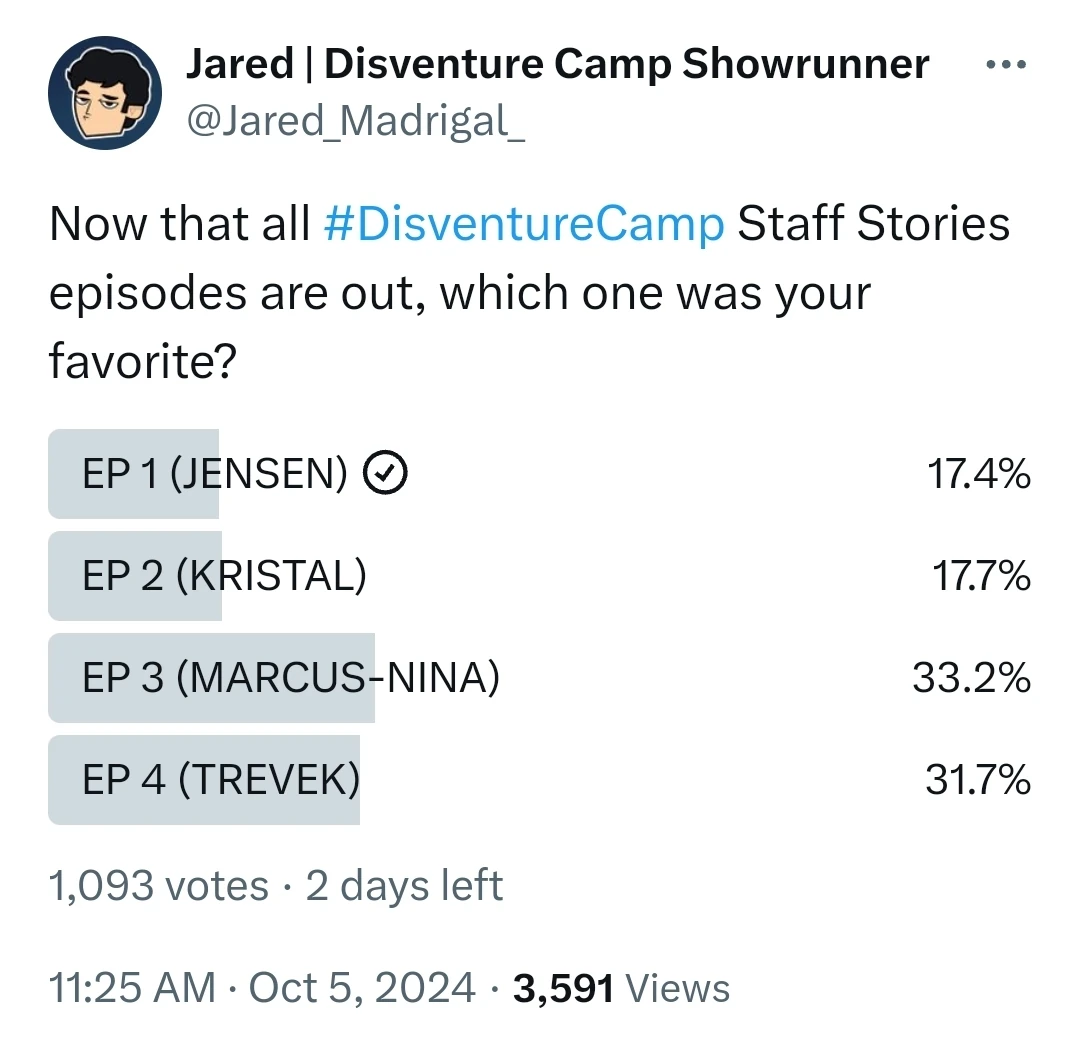This screenshot has height=1055, width=1080.
Task: Select the EP 4 (TREVEK) poll bar
Action: tap(203, 781)
